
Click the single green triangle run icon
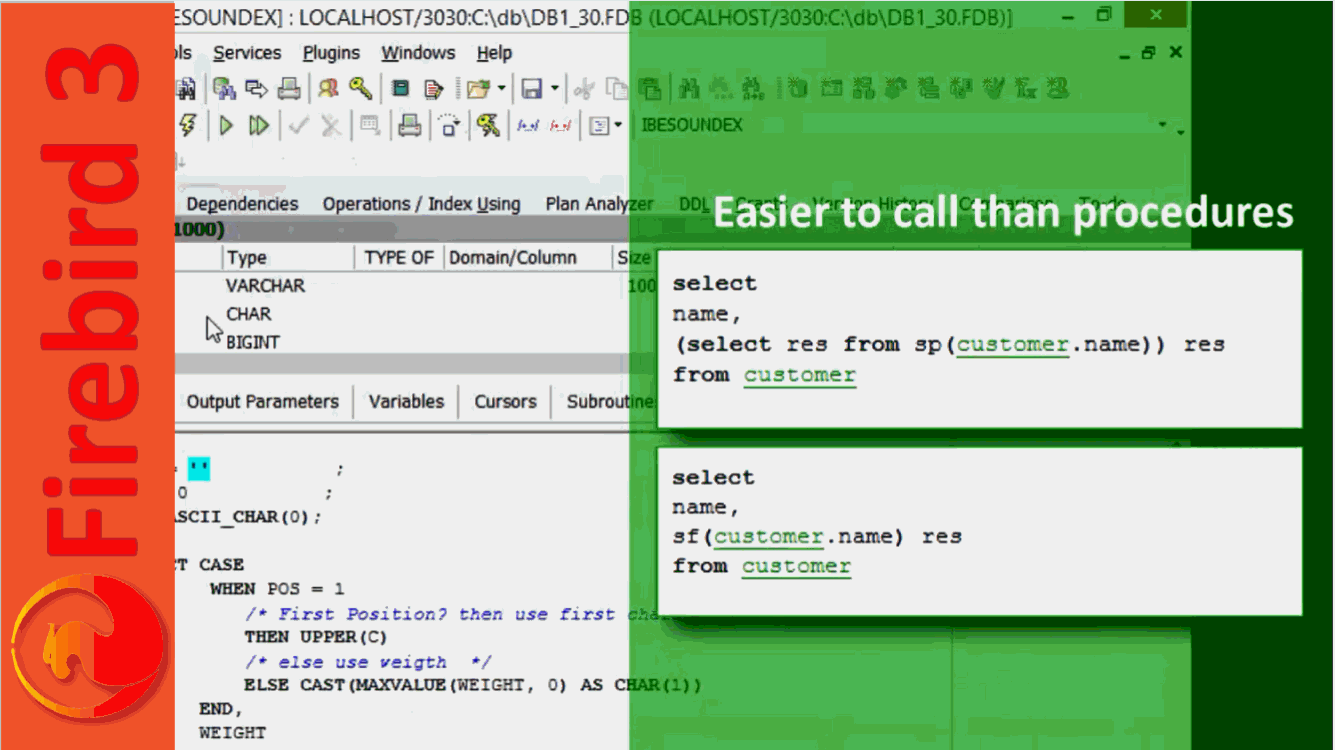226,125
